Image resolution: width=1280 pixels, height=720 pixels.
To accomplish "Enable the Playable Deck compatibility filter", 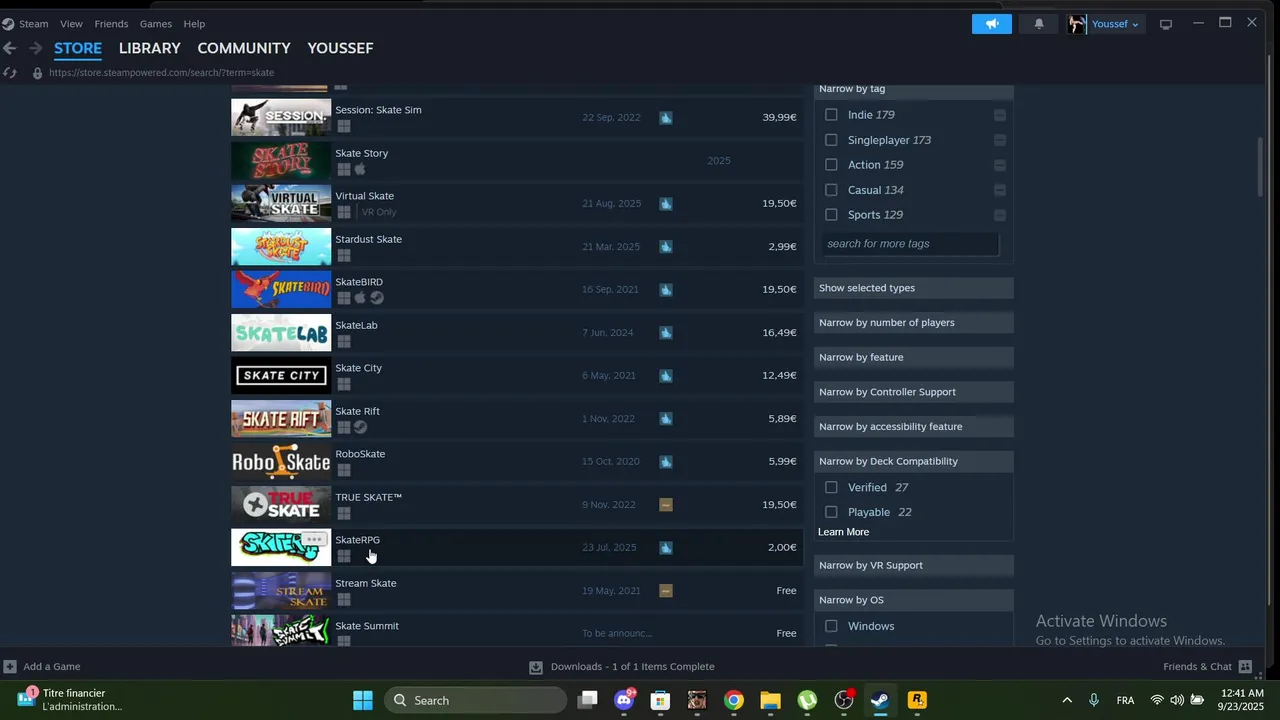I will (x=831, y=512).
